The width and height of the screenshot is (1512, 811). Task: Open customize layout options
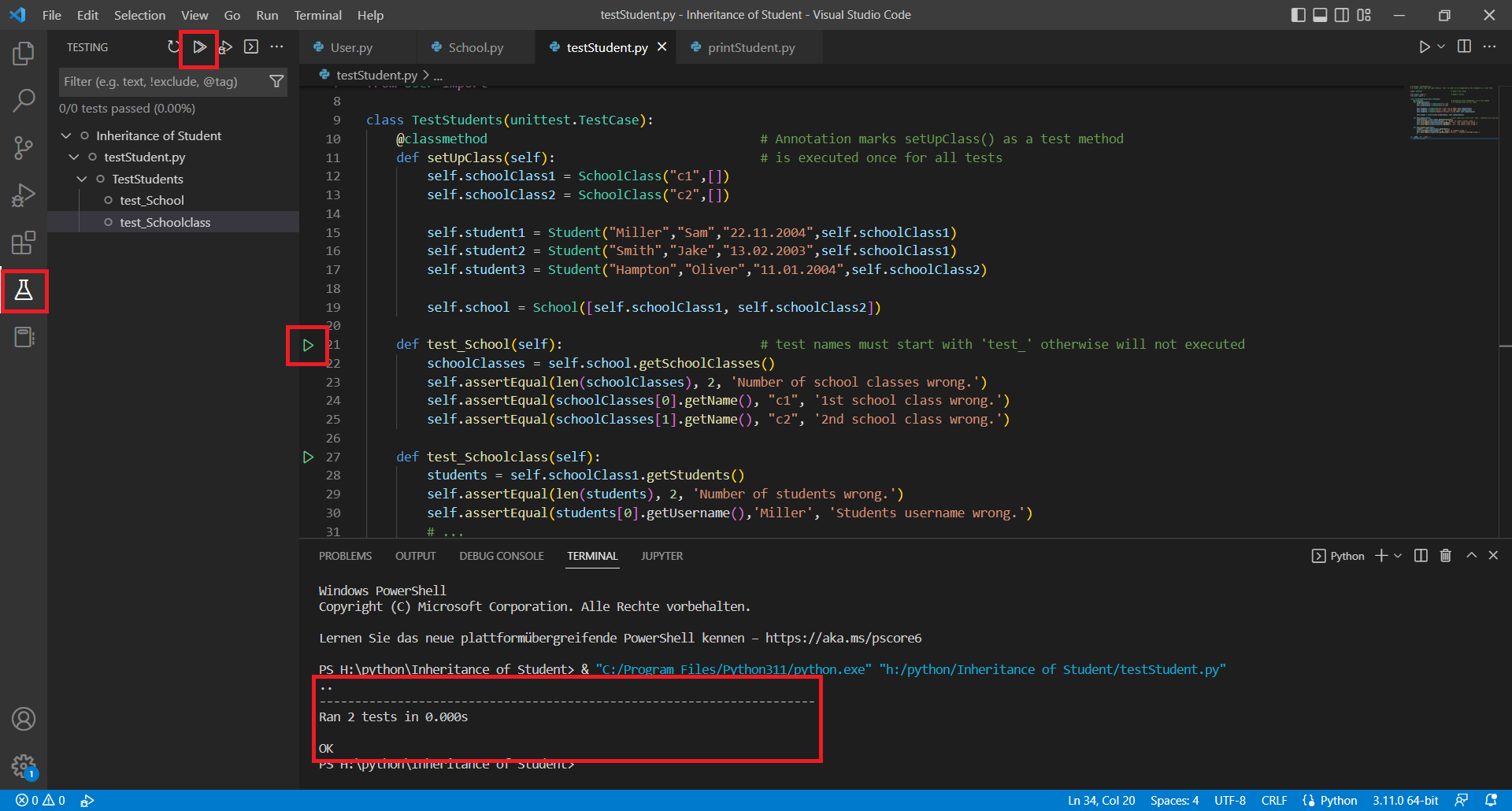click(1364, 15)
